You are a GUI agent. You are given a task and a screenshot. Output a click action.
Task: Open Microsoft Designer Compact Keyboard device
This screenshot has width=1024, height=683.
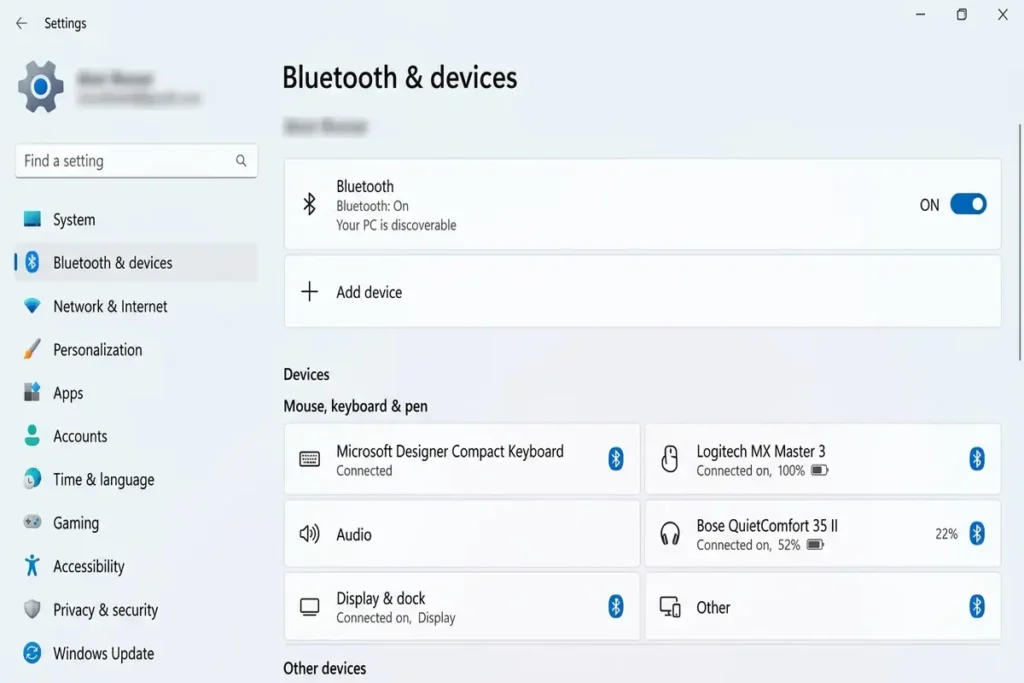pyautogui.click(x=462, y=459)
